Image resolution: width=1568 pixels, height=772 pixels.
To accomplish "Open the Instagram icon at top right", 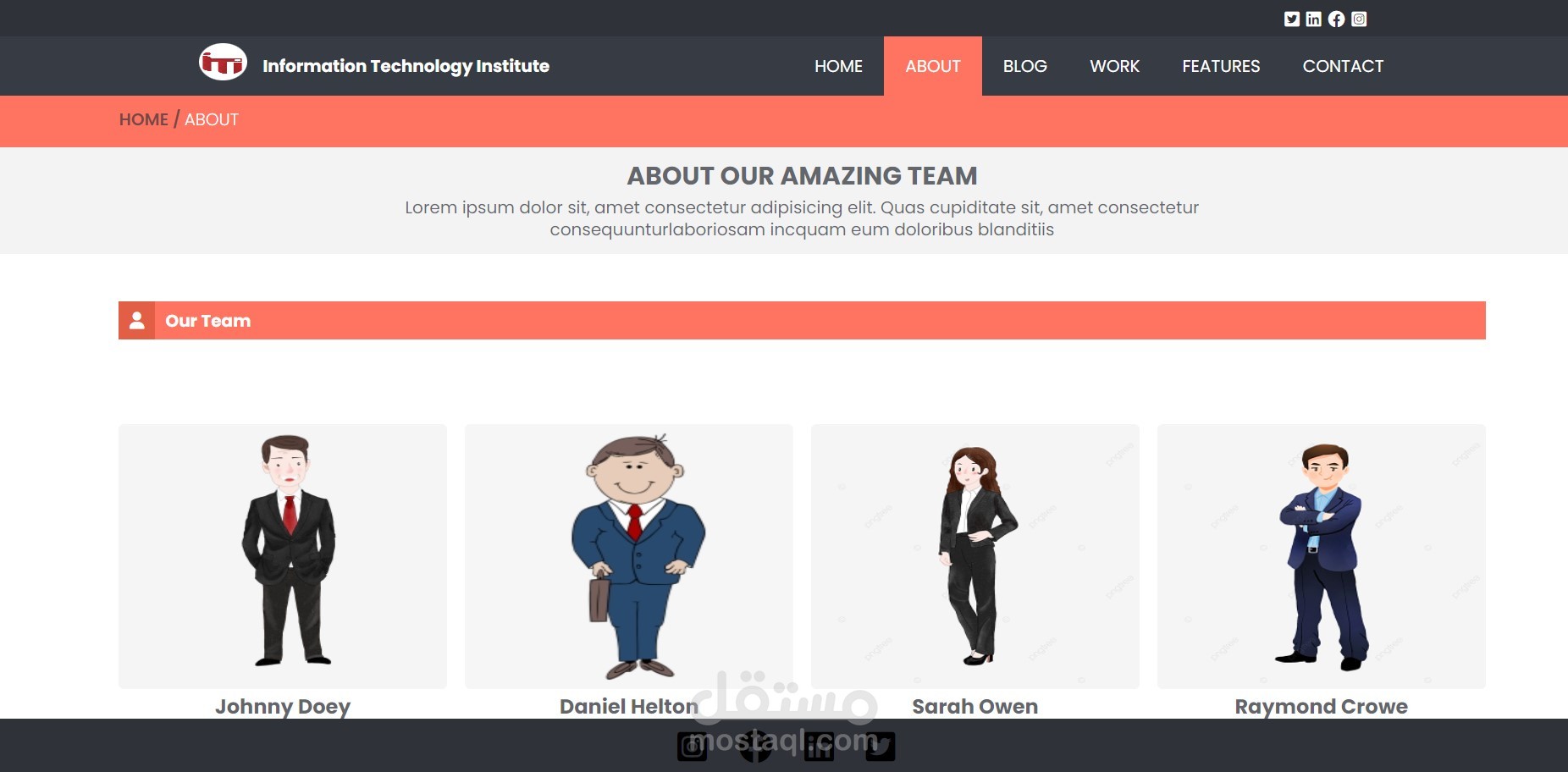I will pyautogui.click(x=1359, y=19).
